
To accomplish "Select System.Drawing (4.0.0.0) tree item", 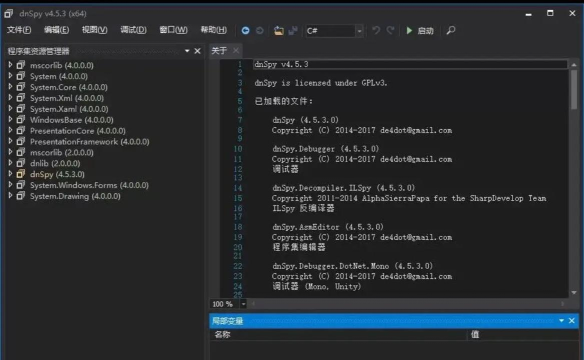I will 75,196.
